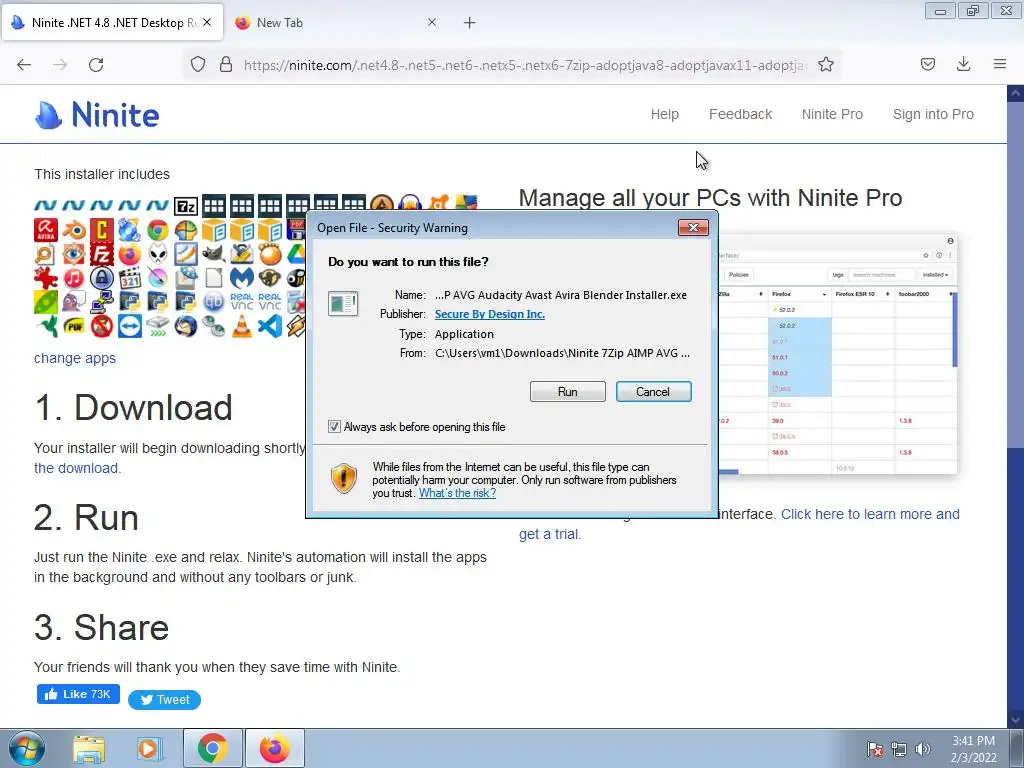1024x768 pixels.
Task: Click the address bar URL
Action: pos(525,65)
